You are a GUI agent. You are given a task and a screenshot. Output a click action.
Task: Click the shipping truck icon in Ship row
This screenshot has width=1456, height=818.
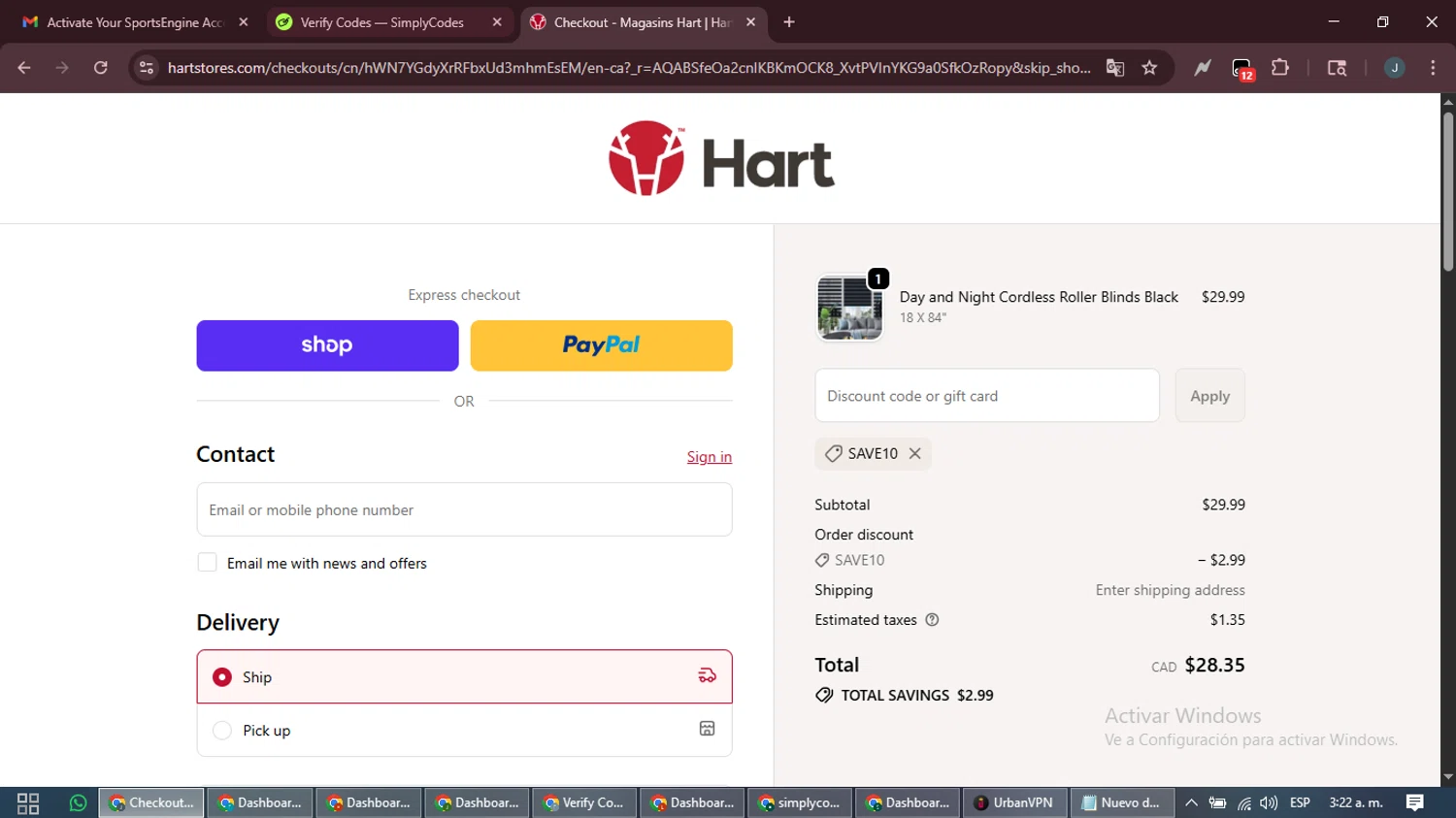pyautogui.click(x=707, y=676)
